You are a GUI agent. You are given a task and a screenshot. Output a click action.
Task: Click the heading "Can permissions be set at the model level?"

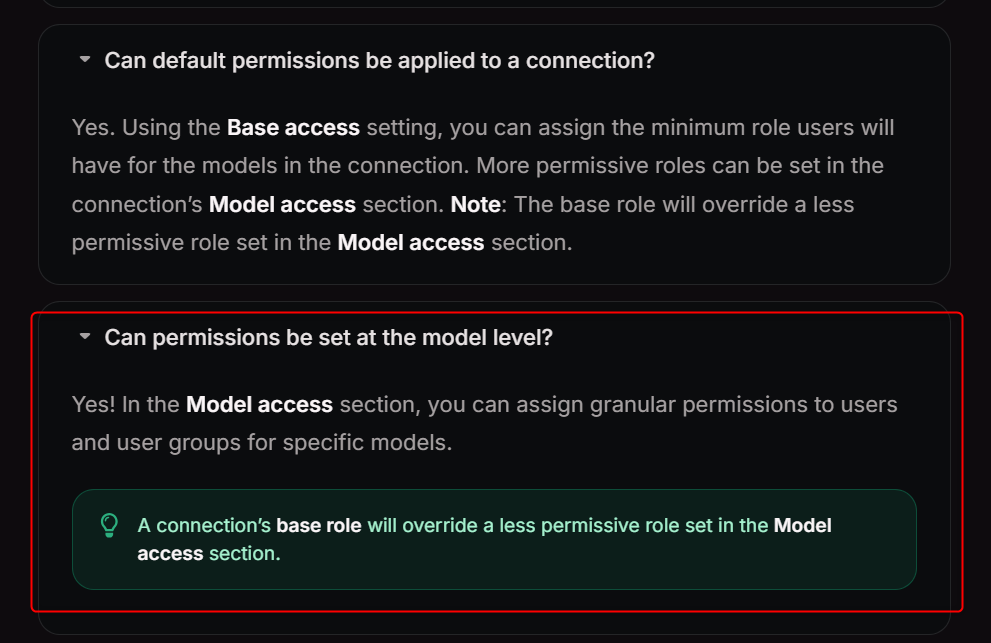point(328,338)
